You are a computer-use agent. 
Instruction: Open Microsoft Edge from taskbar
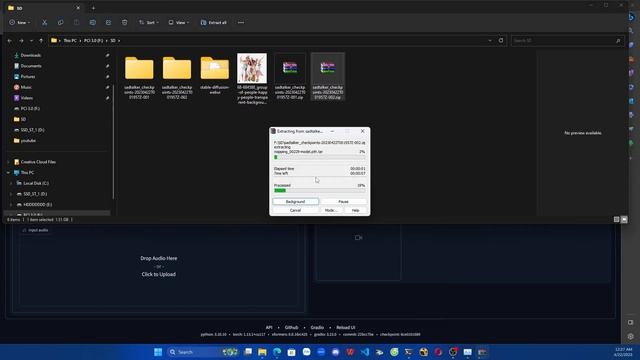click(x=277, y=352)
